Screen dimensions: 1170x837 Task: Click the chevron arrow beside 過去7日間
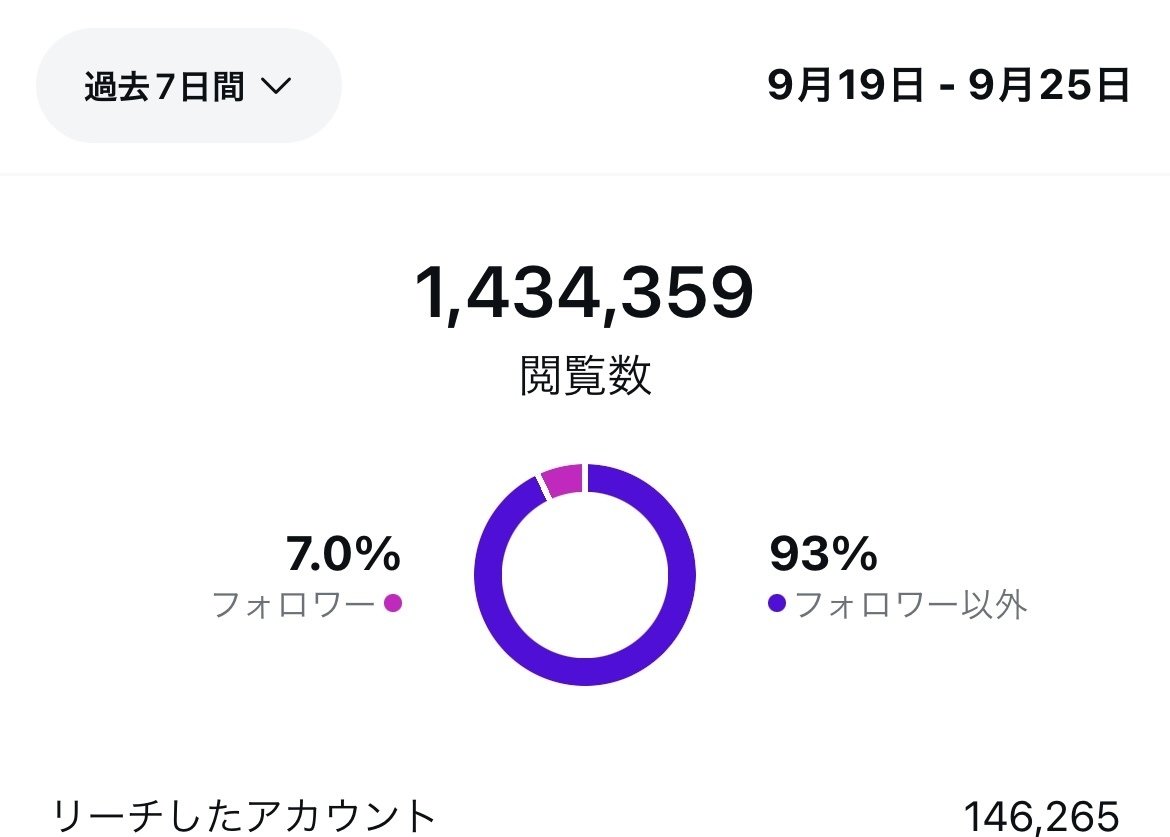pyautogui.click(x=275, y=87)
